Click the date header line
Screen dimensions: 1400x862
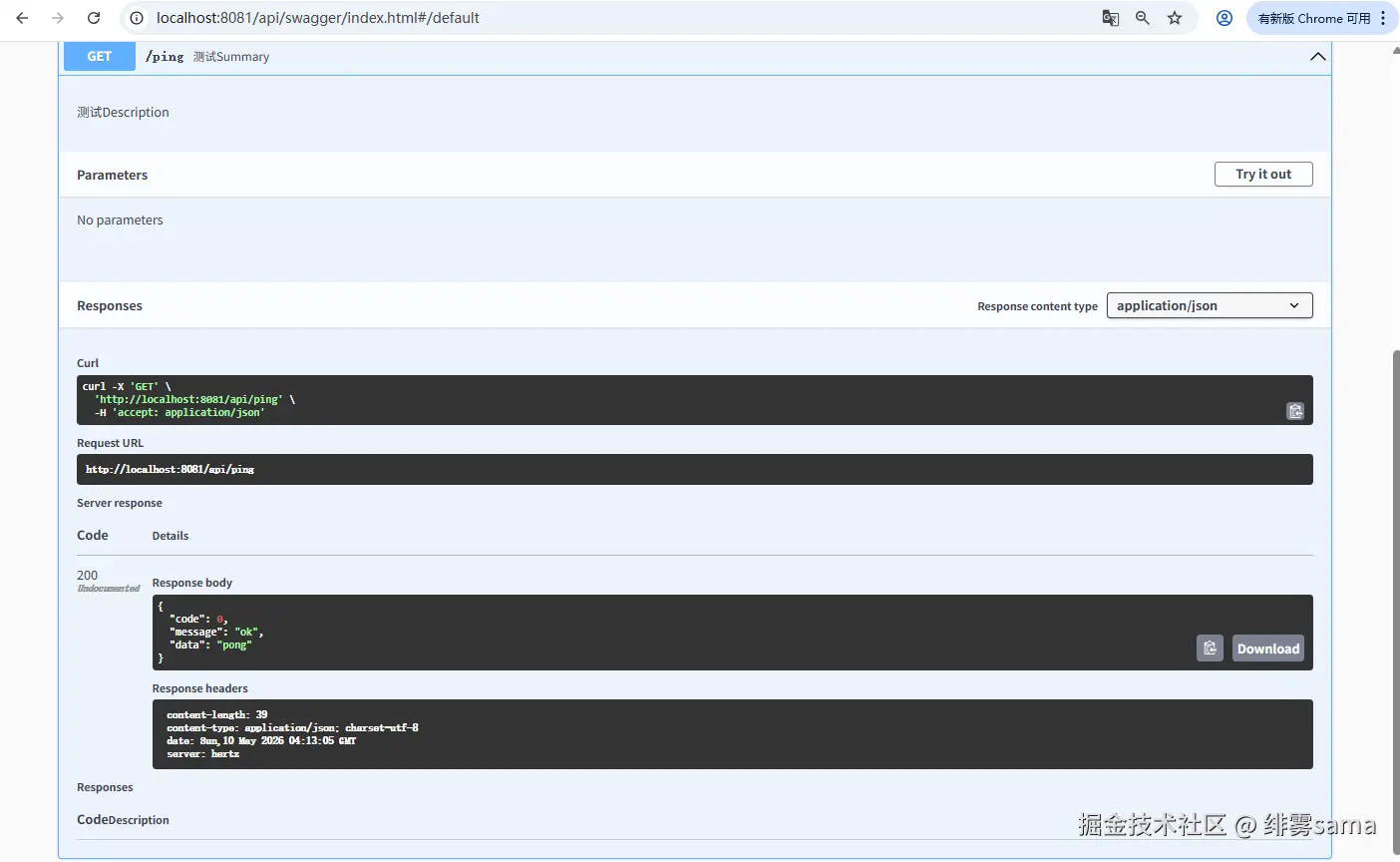point(261,741)
